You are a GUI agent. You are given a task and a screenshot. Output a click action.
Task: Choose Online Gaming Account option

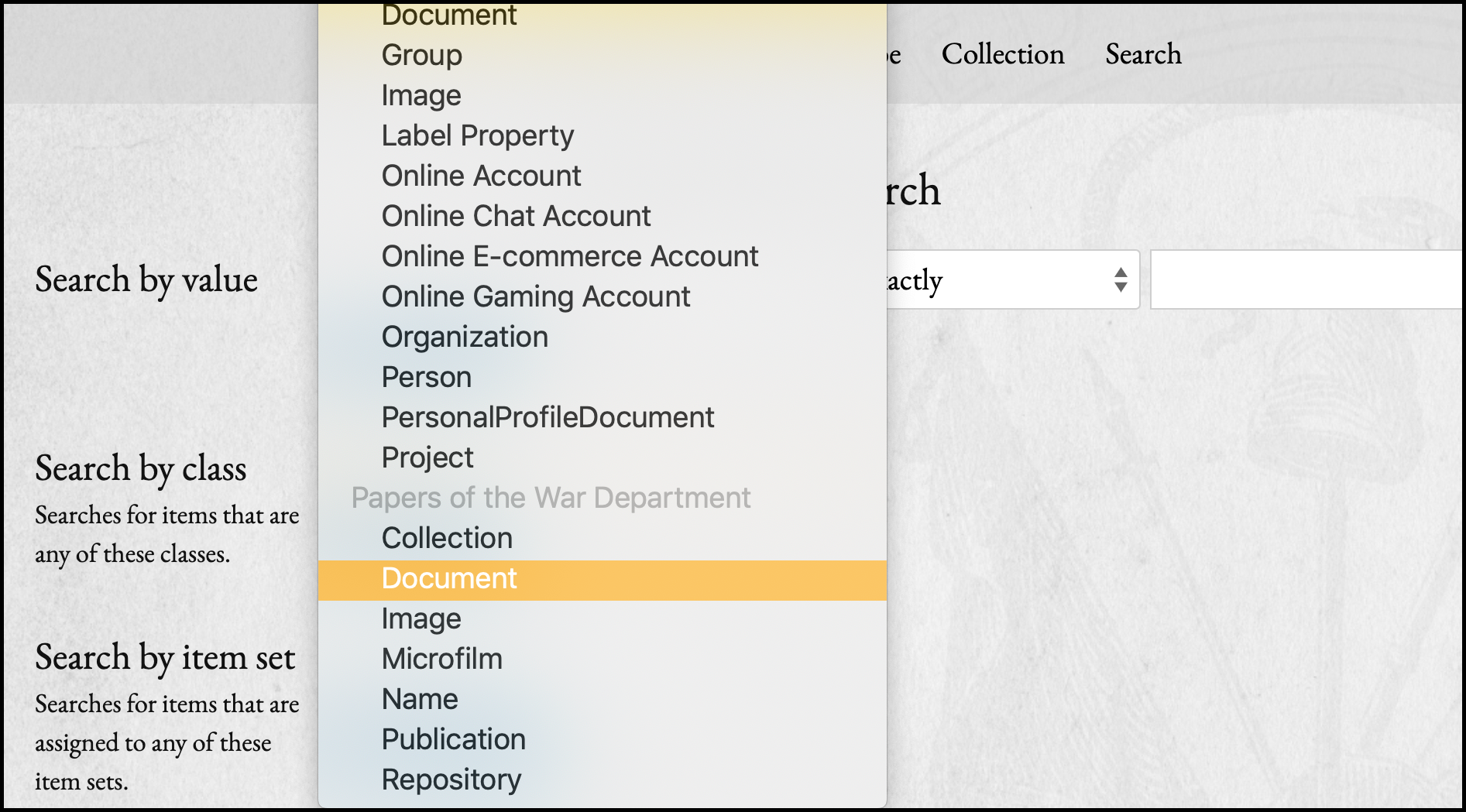click(x=535, y=296)
